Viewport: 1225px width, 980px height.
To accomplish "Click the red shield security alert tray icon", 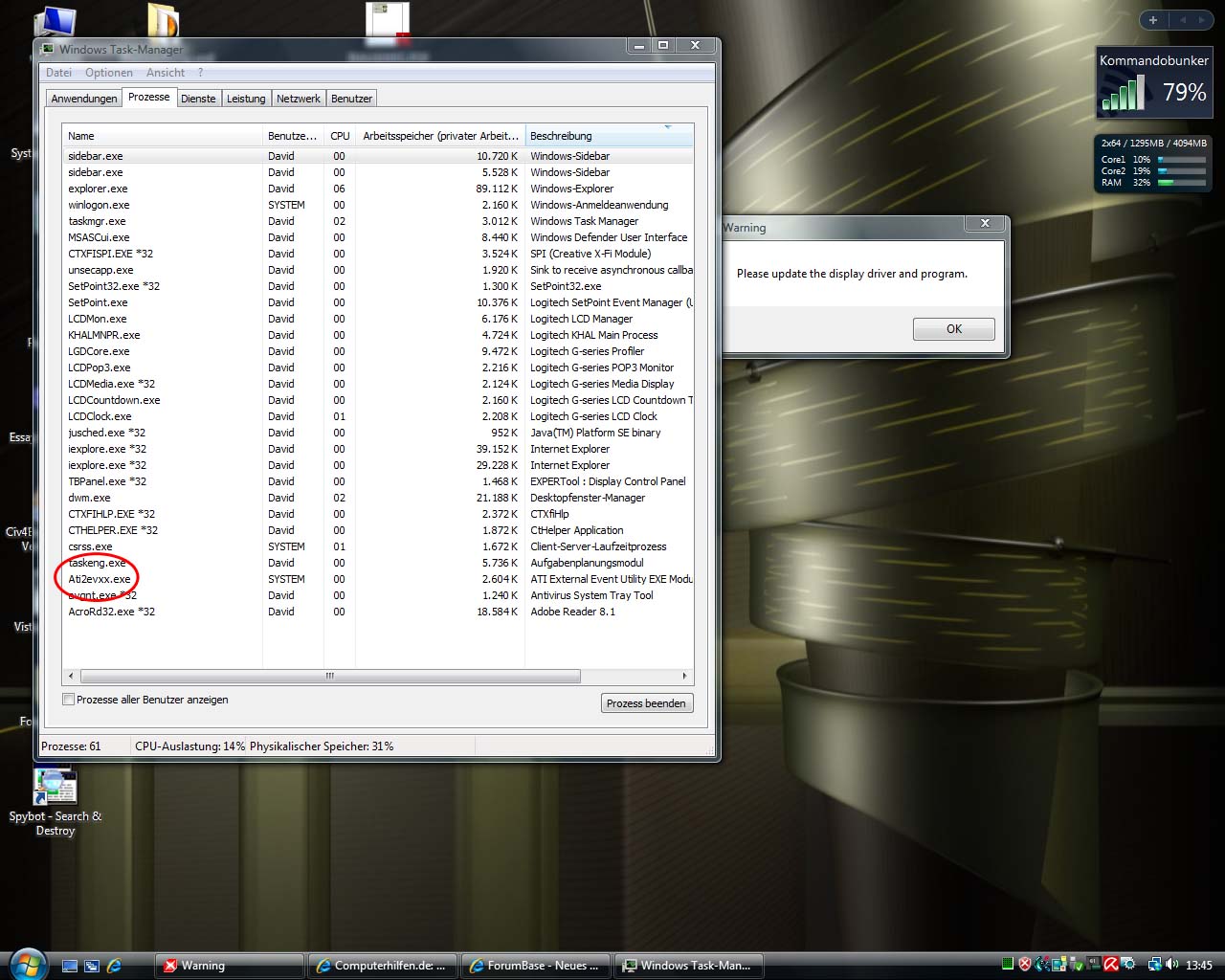I will (x=1024, y=964).
